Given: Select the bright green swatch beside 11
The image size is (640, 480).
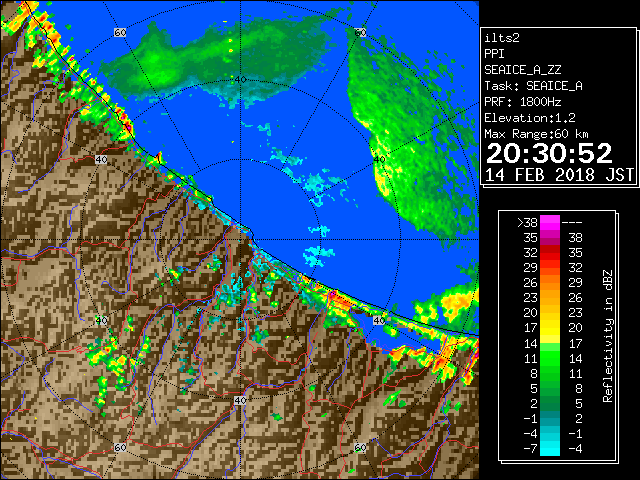Looking at the screenshot, I should (550, 358).
